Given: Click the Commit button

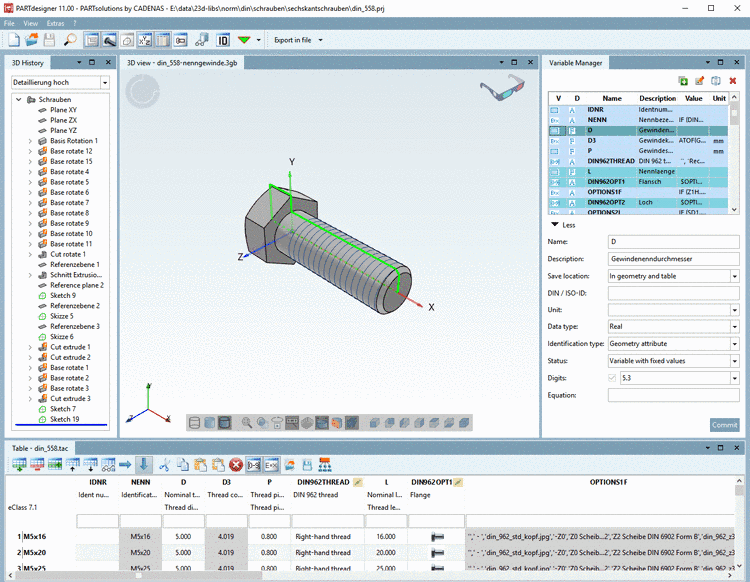Looking at the screenshot, I should [724, 425].
